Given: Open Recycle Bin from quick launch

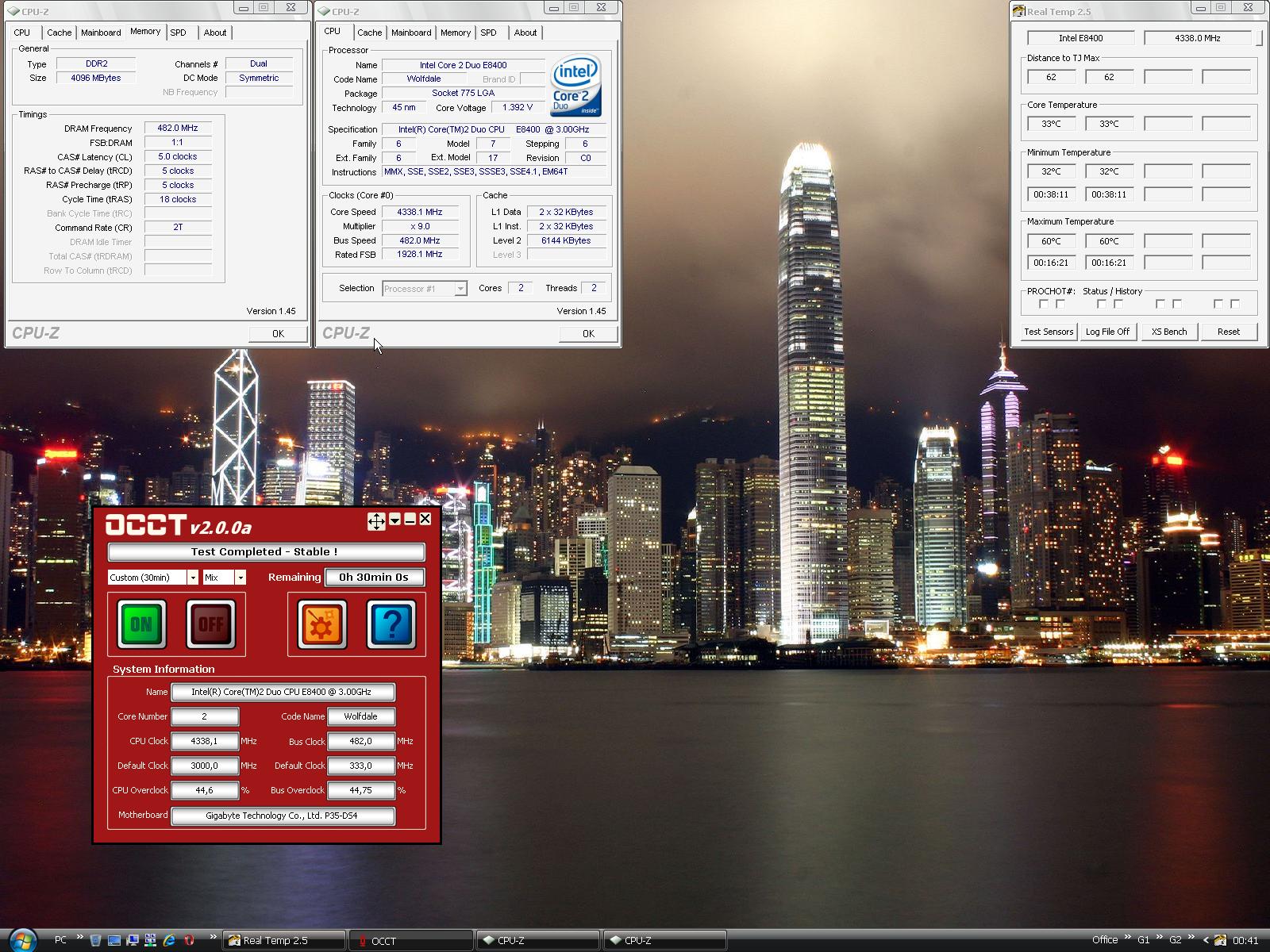Looking at the screenshot, I should [96, 940].
